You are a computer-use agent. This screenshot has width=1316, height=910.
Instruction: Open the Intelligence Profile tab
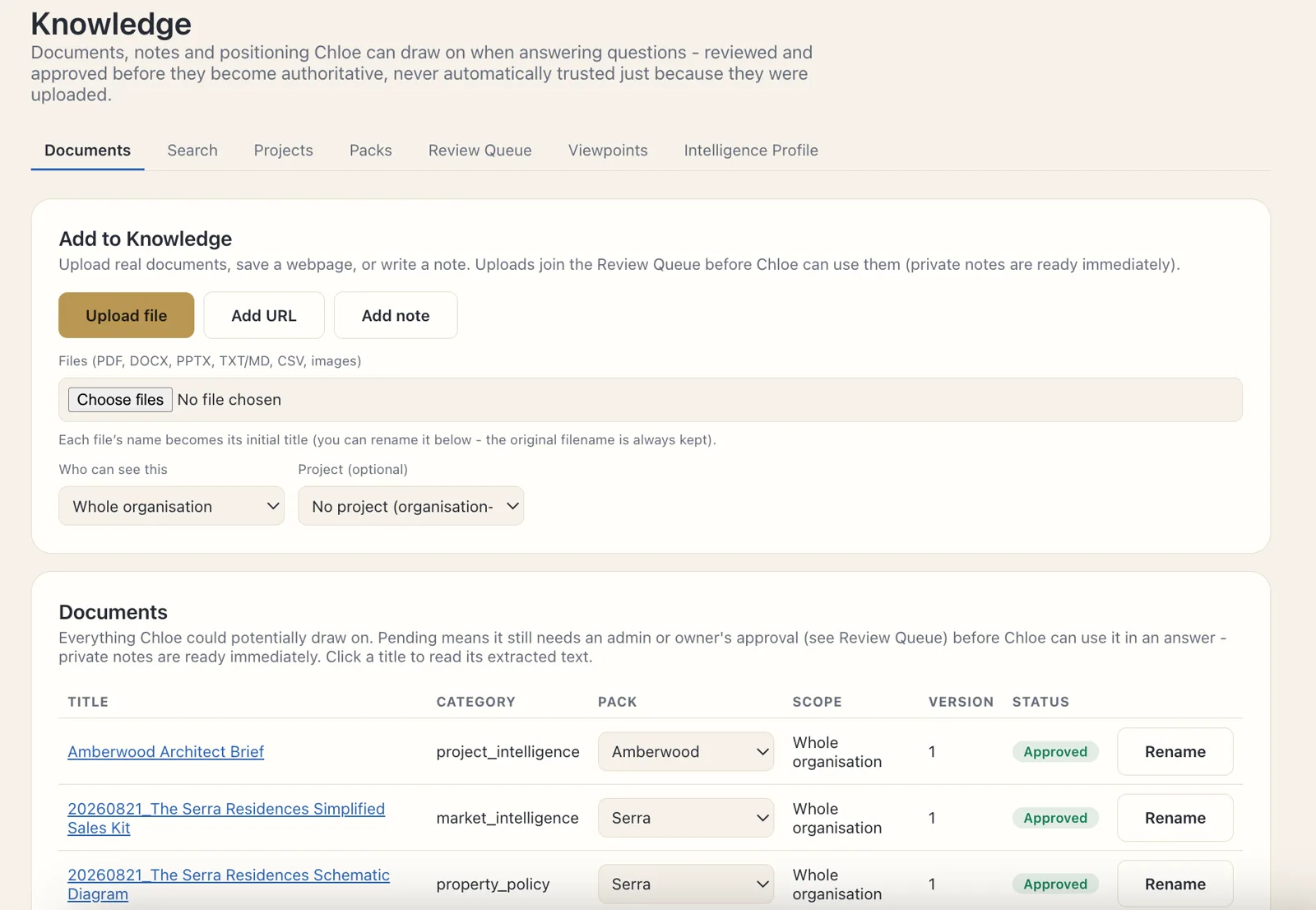[751, 151]
